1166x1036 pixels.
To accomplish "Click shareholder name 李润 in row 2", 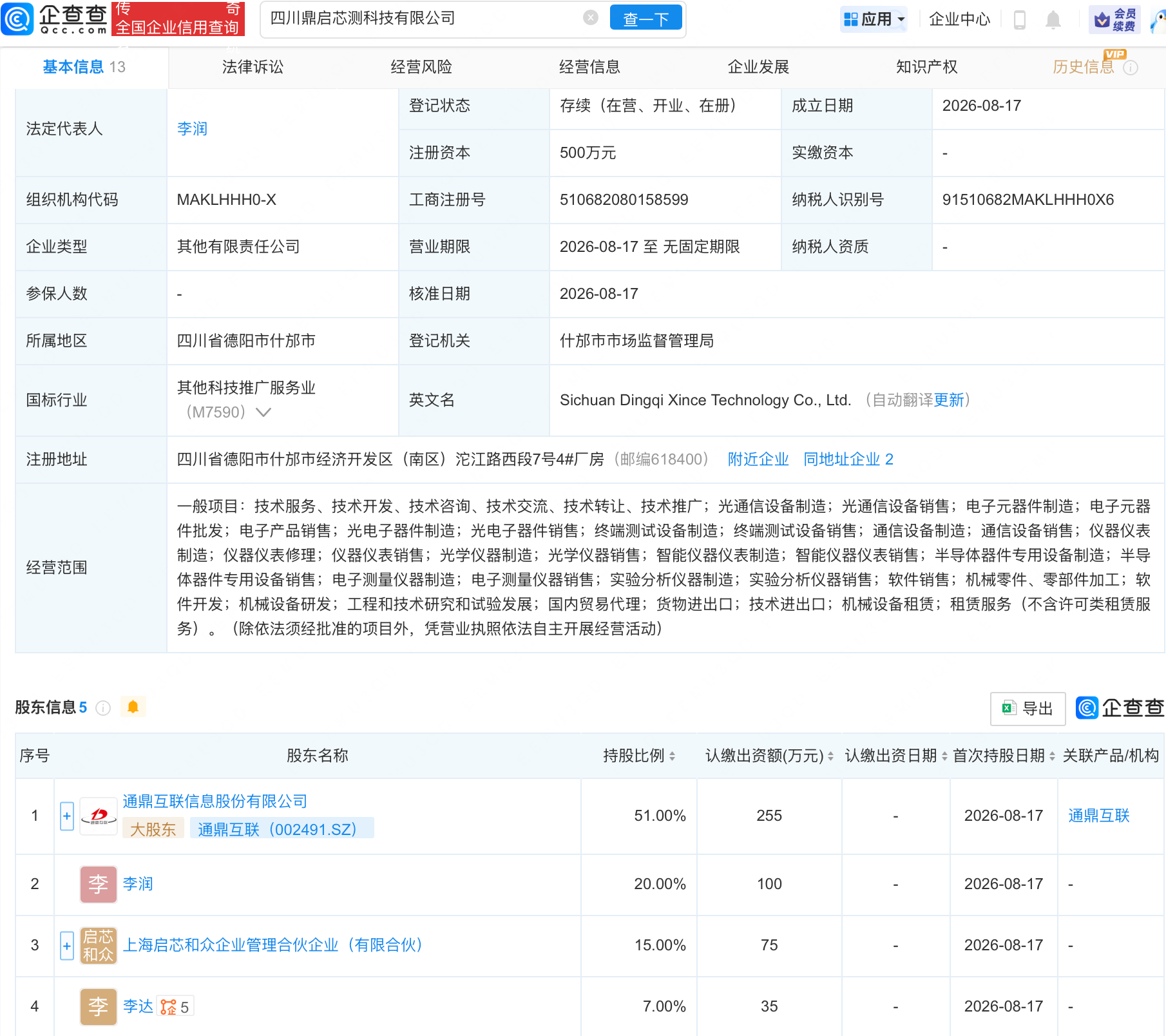I will coord(138,884).
